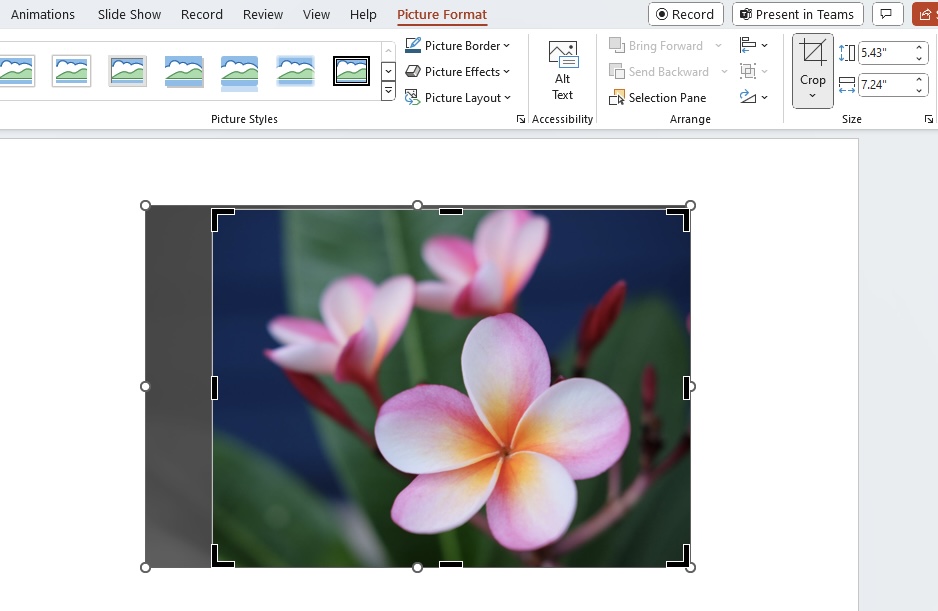
Task: Click the shape width input field
Action: (x=885, y=85)
